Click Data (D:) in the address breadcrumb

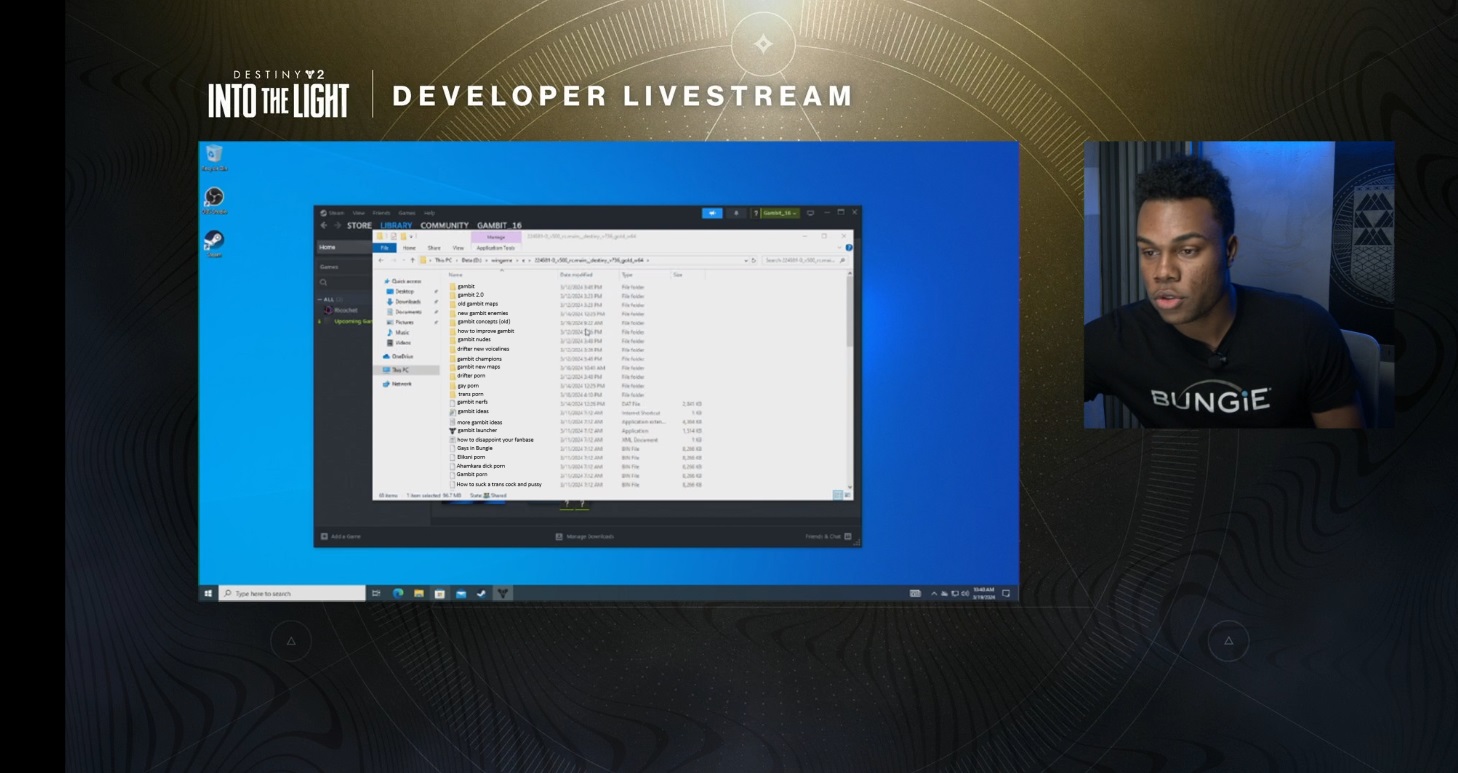coord(471,260)
